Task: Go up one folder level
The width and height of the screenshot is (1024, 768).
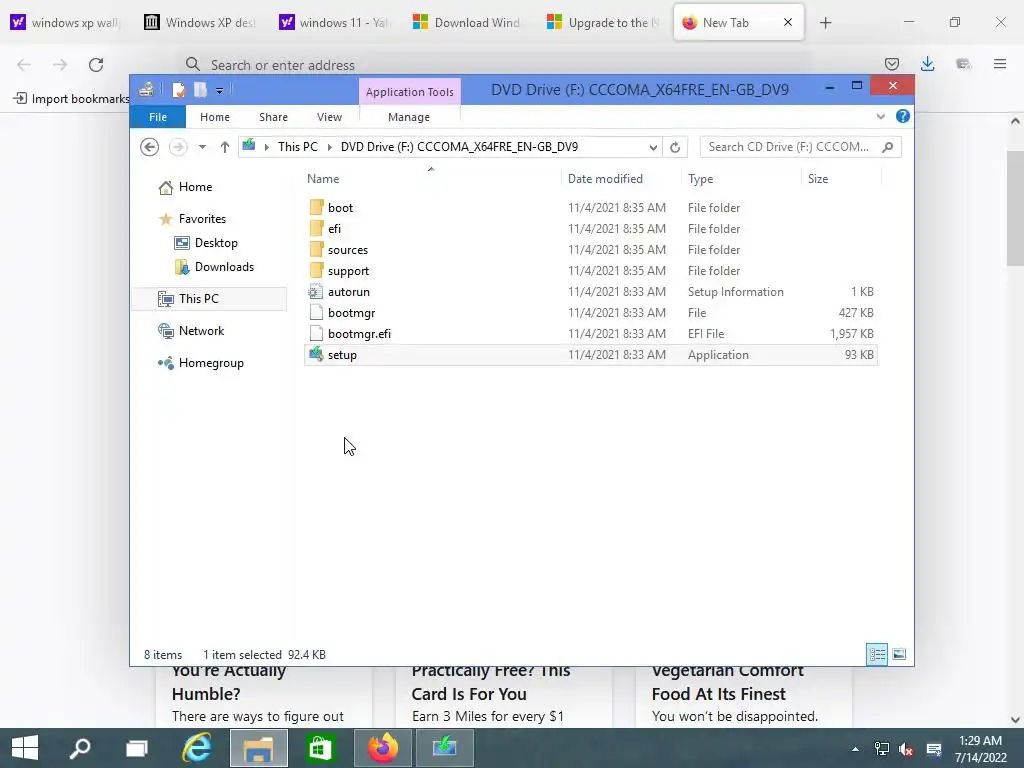Action: (225, 147)
